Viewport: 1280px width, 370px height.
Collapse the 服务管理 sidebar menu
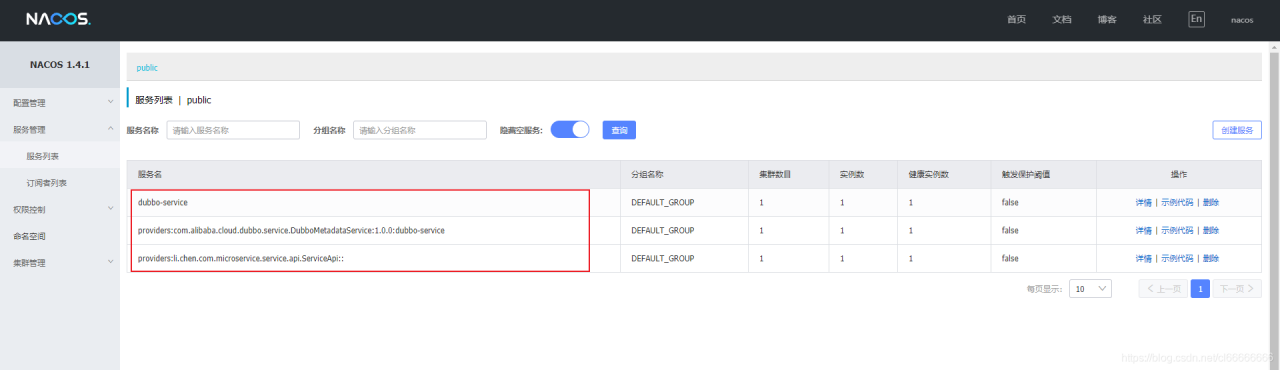coord(60,129)
